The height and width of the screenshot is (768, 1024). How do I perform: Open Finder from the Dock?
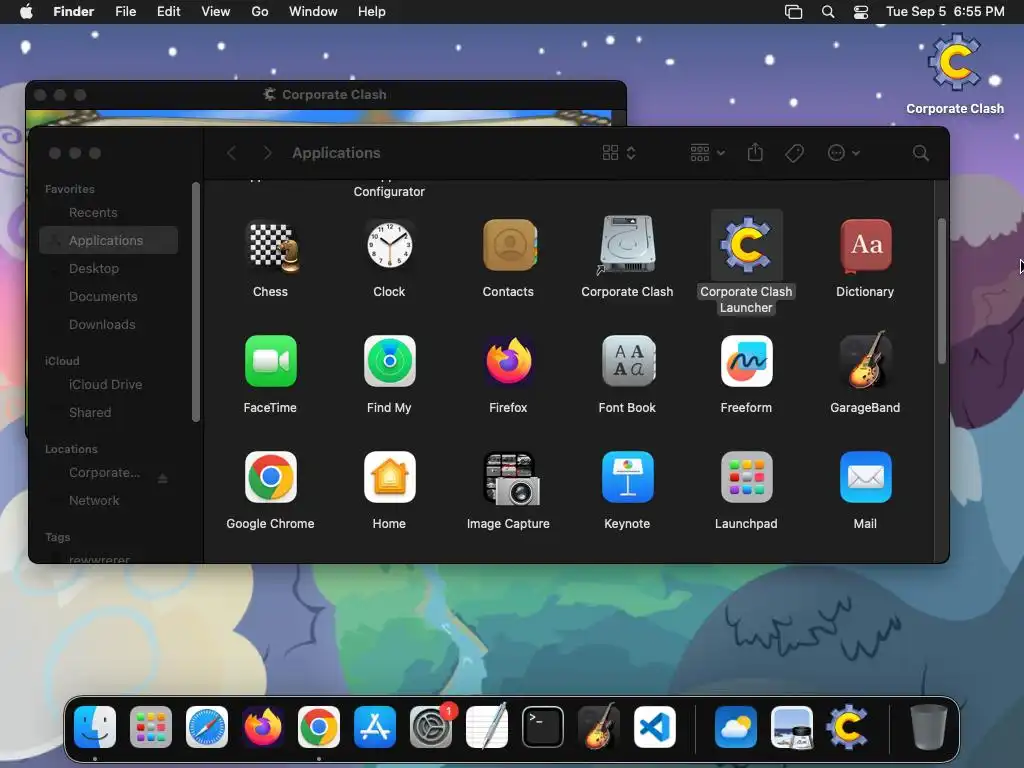pos(95,727)
